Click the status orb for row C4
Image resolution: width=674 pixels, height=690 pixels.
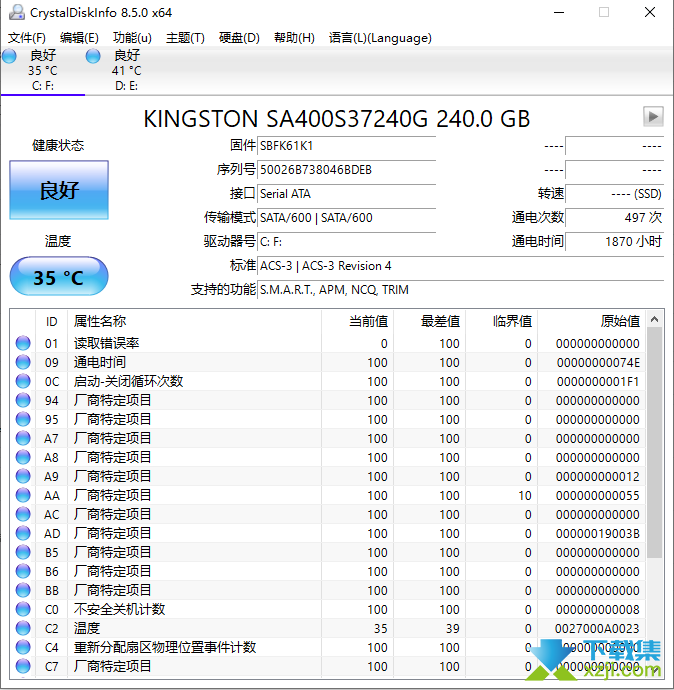coord(23,647)
